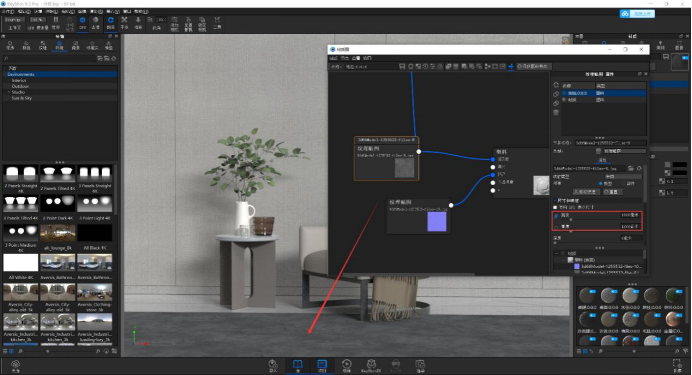Select the CPU mode ribbon icon
This screenshot has width=692, height=375.
coord(83,23)
